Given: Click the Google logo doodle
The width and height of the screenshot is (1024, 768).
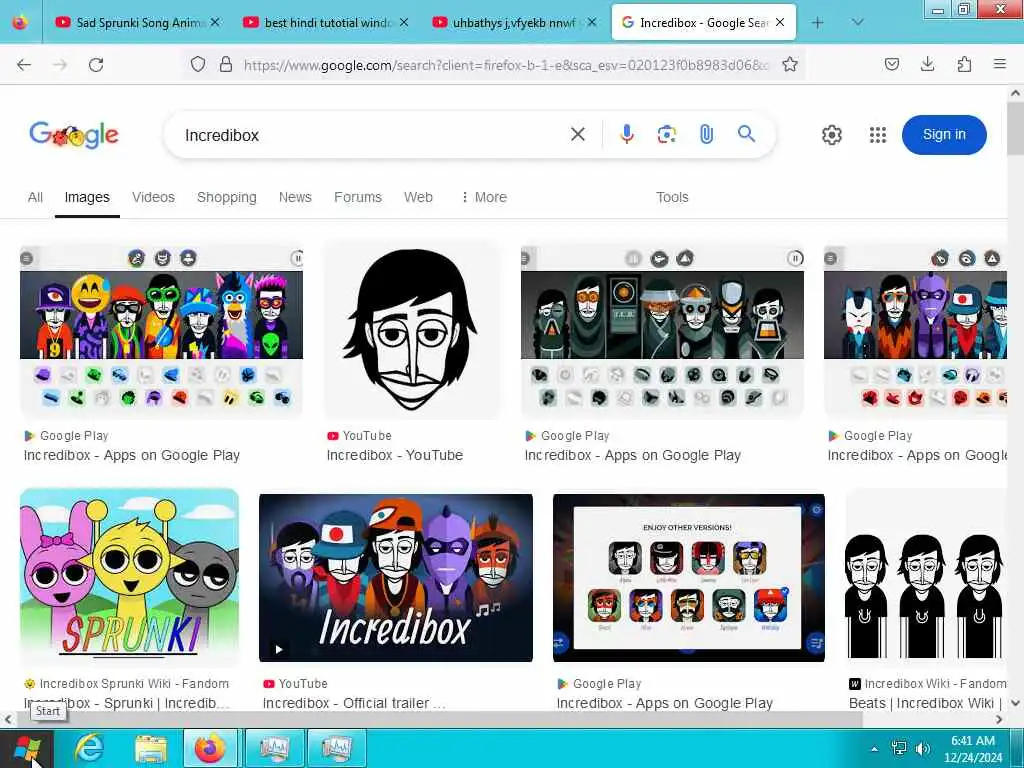Looking at the screenshot, I should pos(74,135).
